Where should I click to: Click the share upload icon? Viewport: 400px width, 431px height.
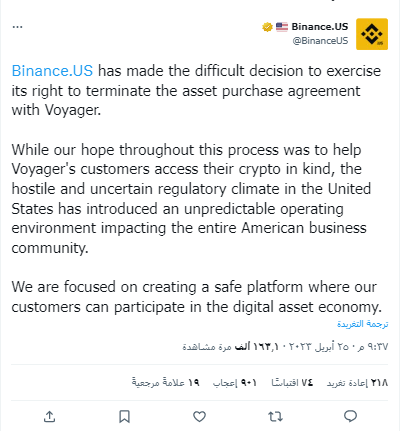point(49,416)
